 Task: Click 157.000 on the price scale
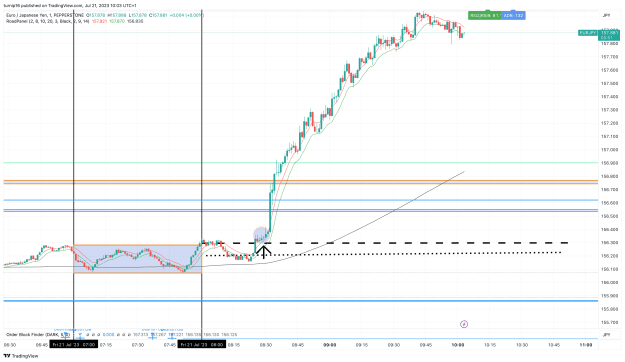click(x=609, y=150)
